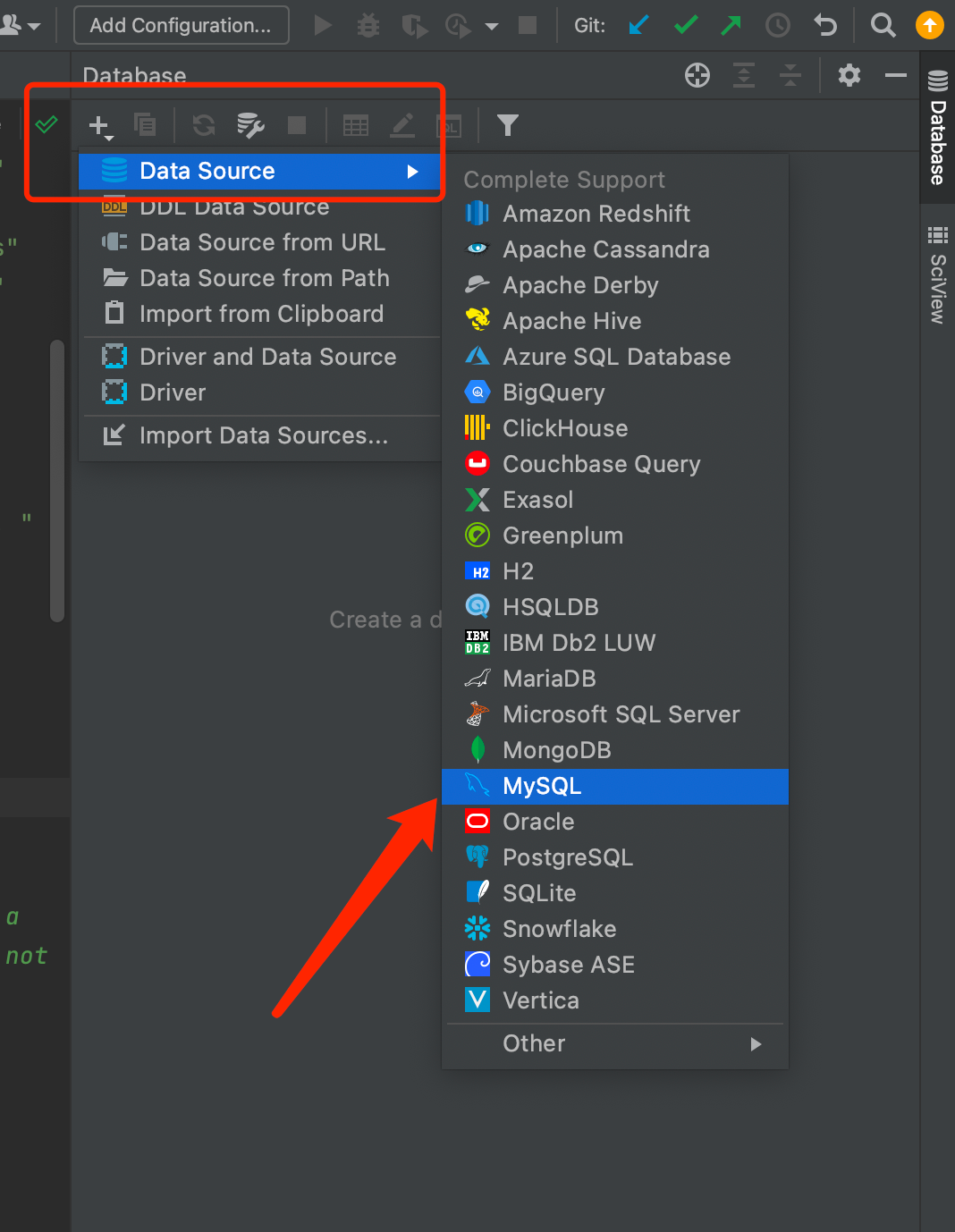Toggle the SciView panel on the right sidebar
This screenshot has width=955, height=1232.
[936, 268]
